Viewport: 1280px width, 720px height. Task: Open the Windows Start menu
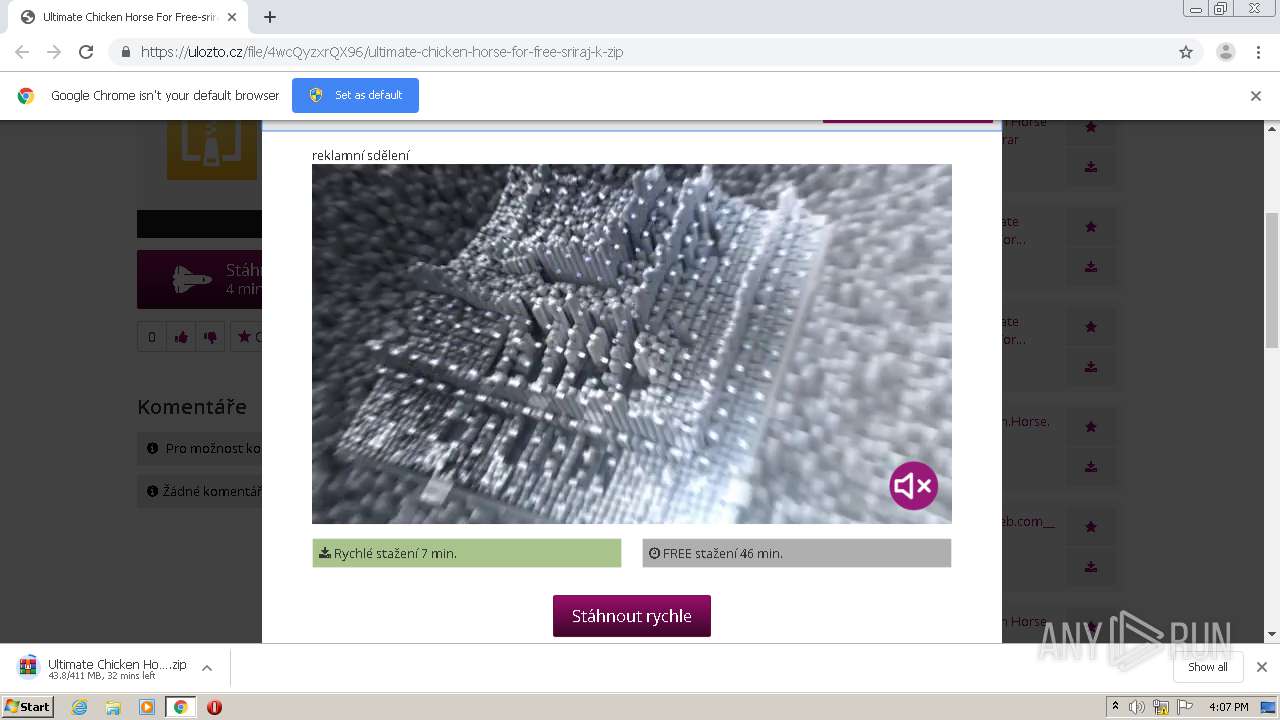pyautogui.click(x=27, y=707)
